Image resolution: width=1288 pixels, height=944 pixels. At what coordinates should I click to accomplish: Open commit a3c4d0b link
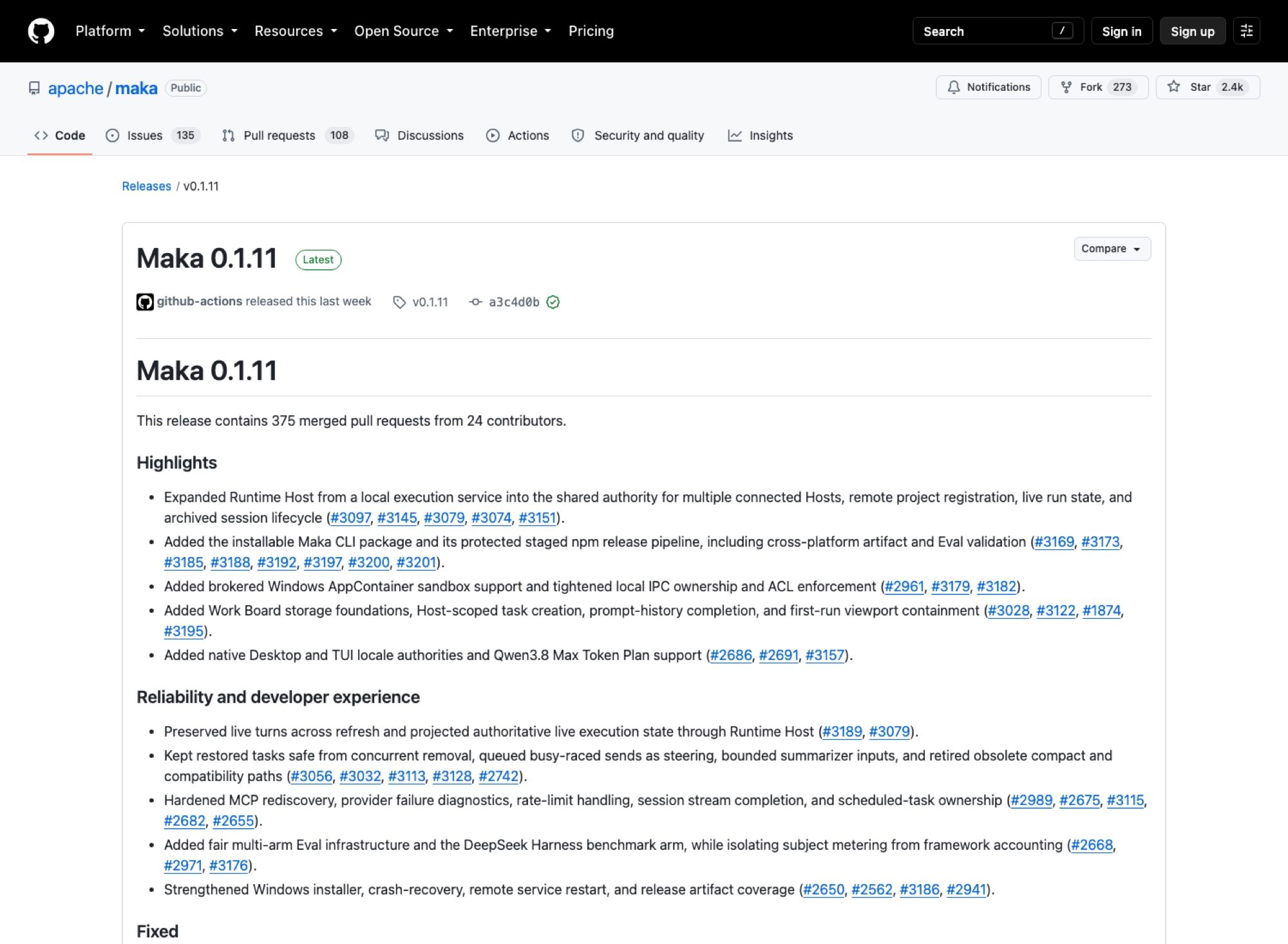pyautogui.click(x=514, y=302)
